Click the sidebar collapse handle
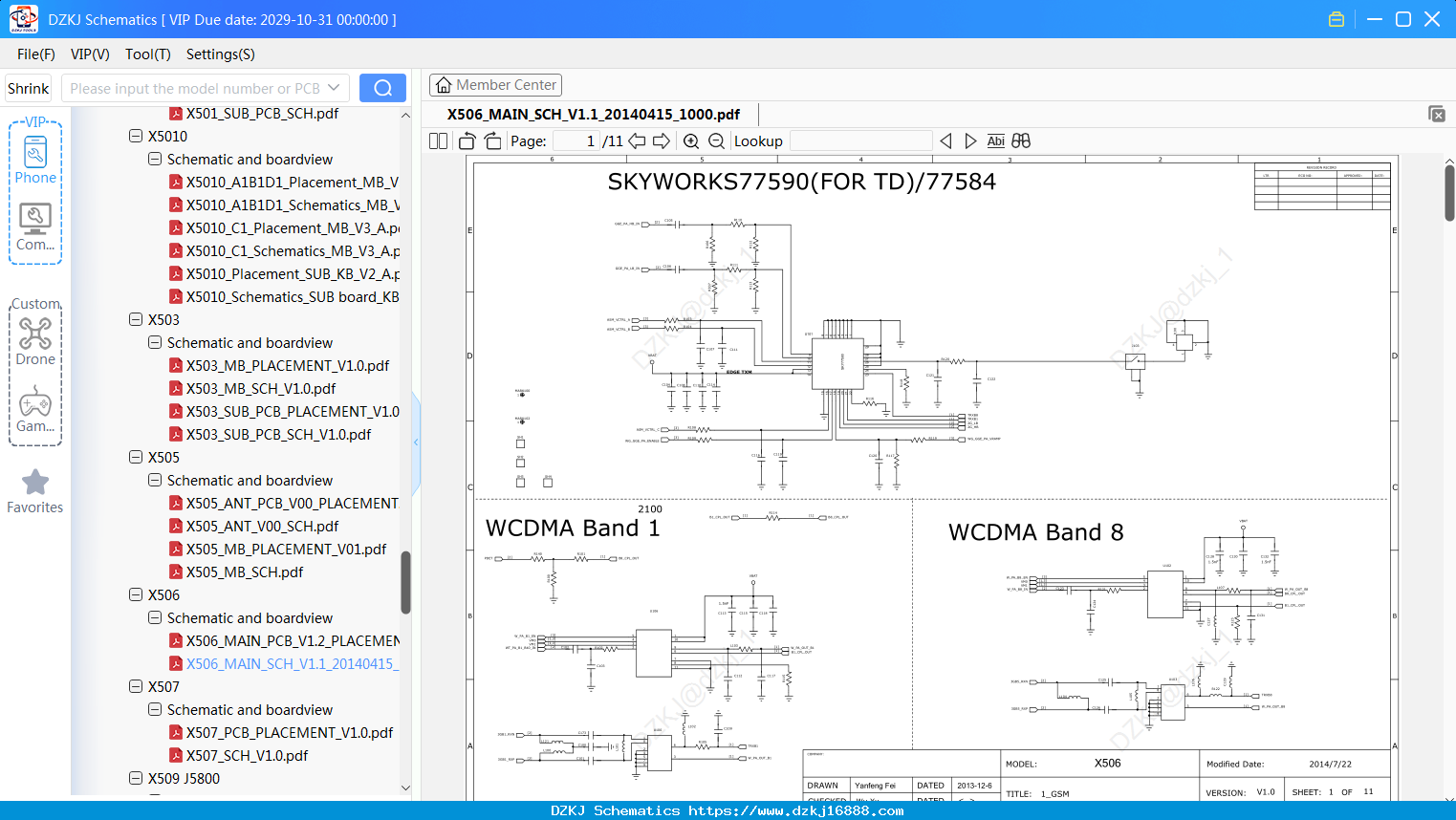 [416, 442]
